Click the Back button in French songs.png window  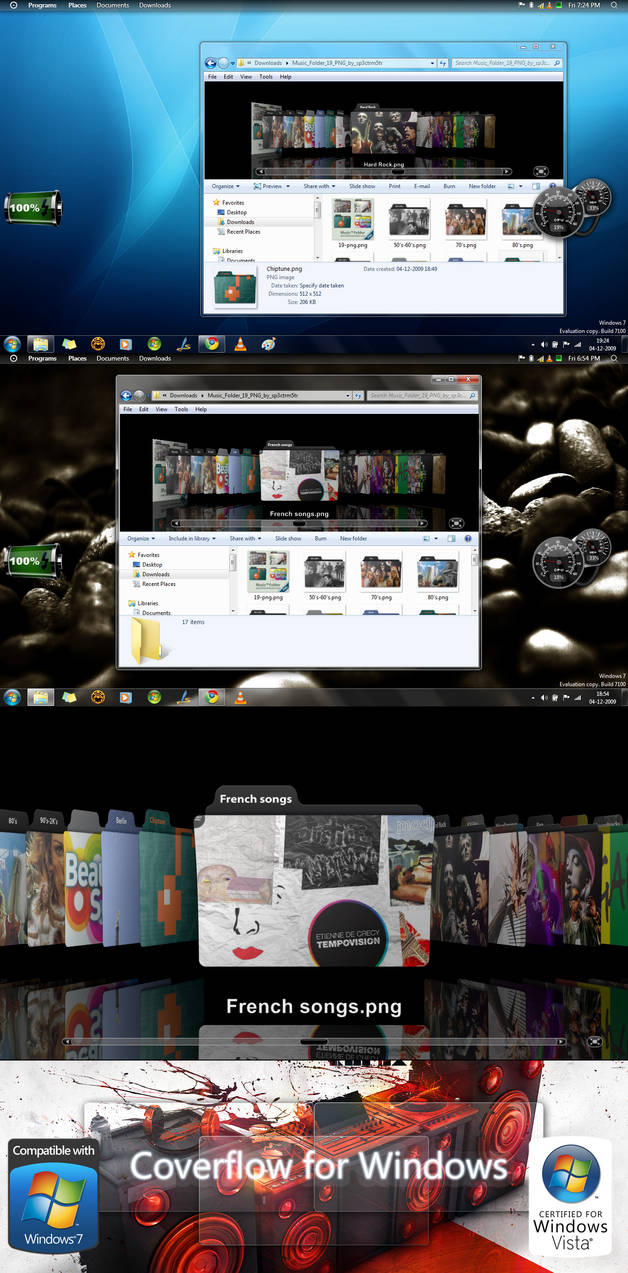(127, 395)
